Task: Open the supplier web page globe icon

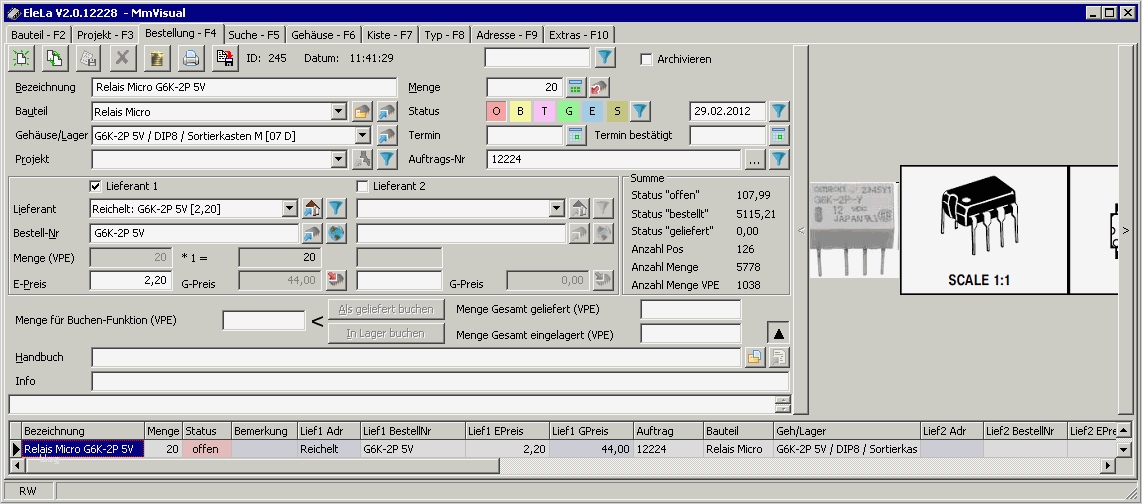Action: [336, 233]
